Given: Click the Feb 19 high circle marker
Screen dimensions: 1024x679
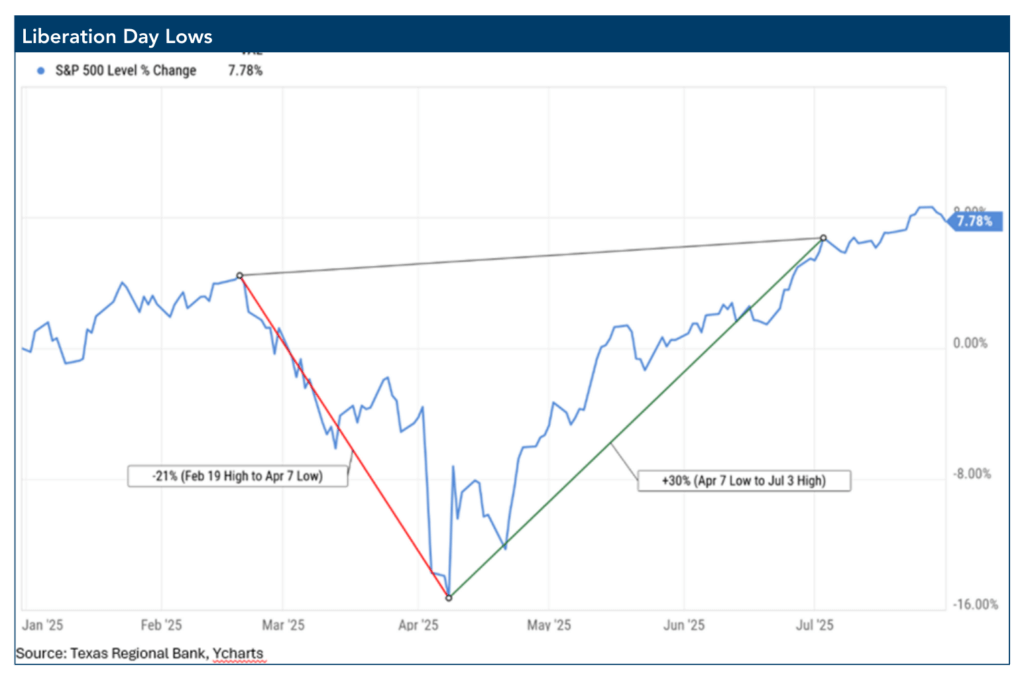Looking at the screenshot, I should 240,275.
